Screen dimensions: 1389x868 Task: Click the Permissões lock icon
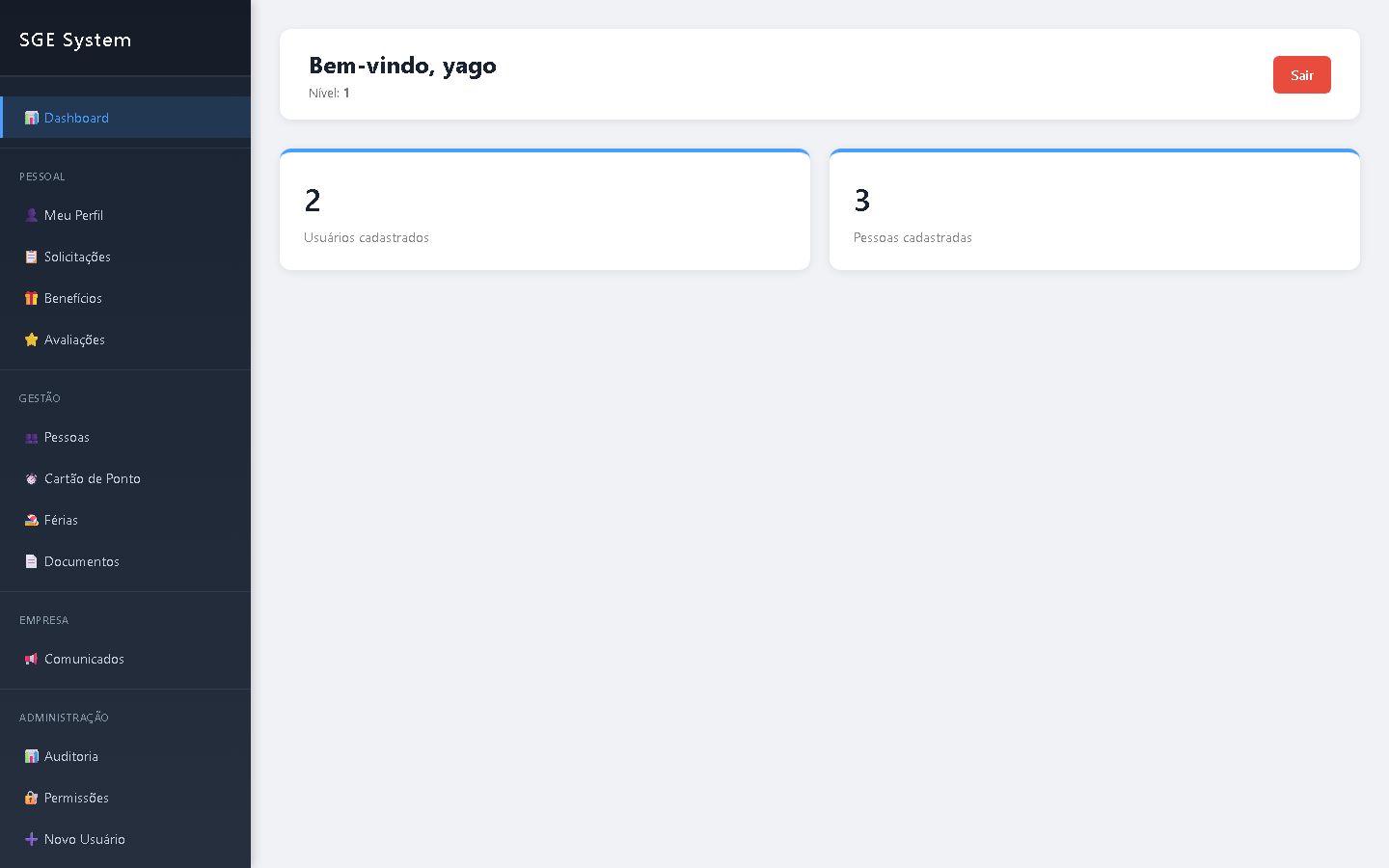(x=31, y=798)
